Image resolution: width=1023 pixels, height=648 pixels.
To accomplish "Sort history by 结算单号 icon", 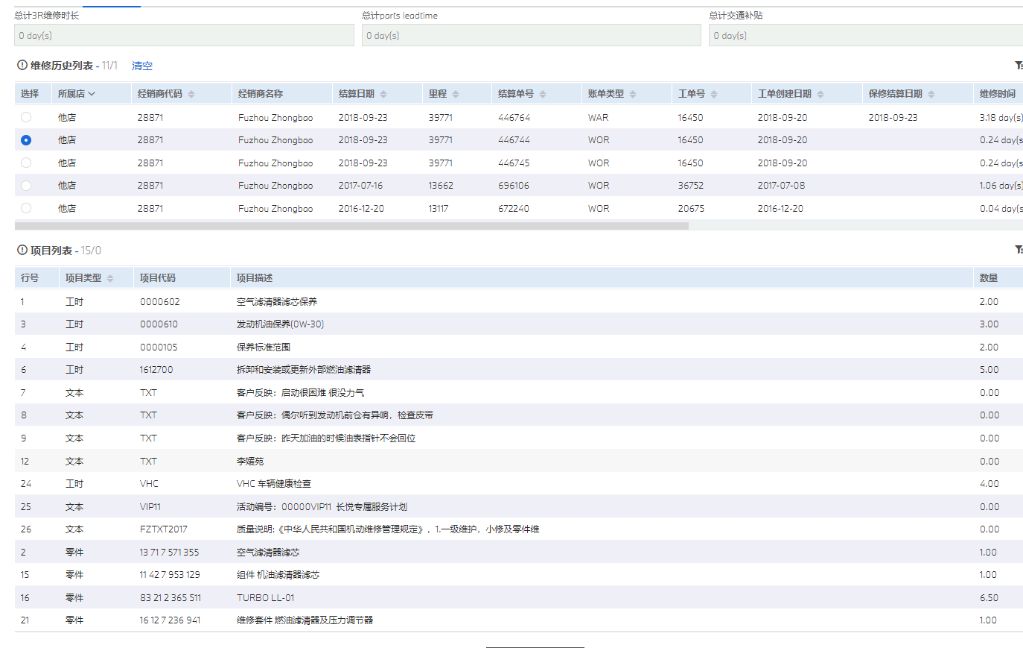I will point(543,95).
